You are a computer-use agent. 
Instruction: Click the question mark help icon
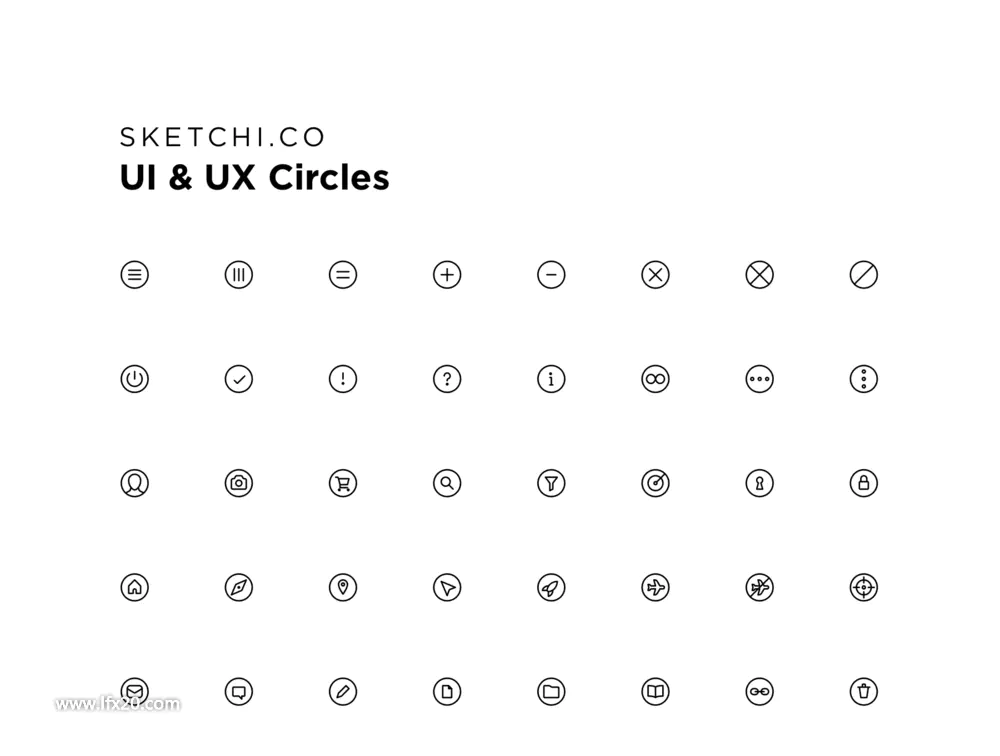point(447,379)
